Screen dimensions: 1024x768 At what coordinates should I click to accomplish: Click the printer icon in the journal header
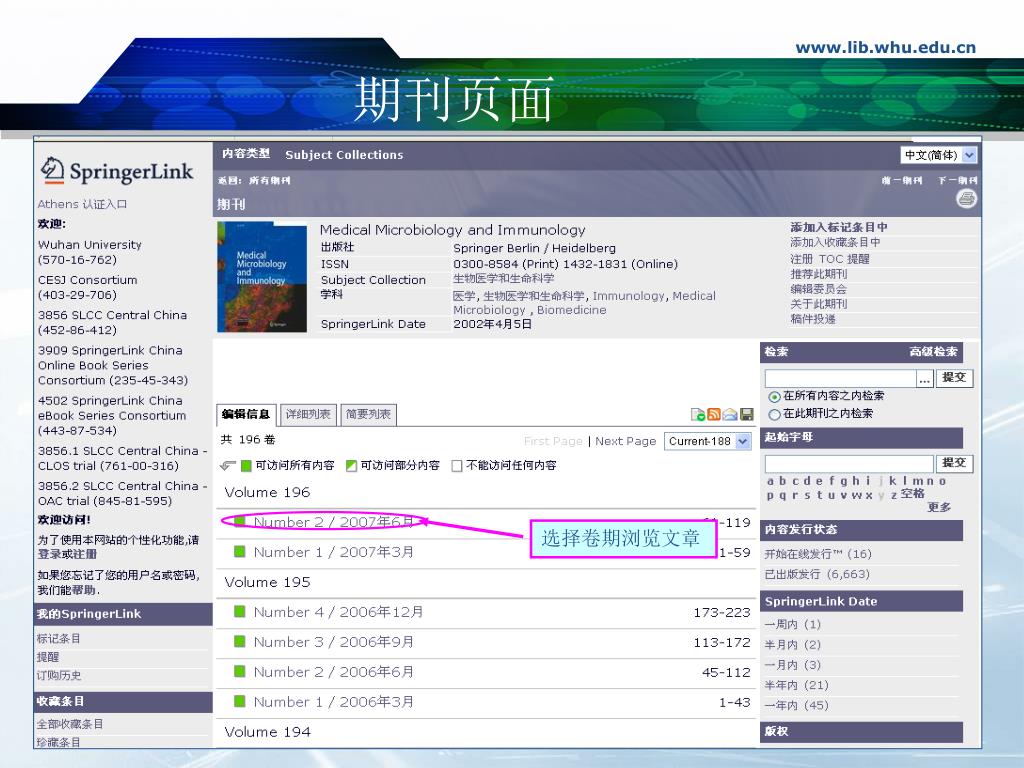tap(966, 199)
